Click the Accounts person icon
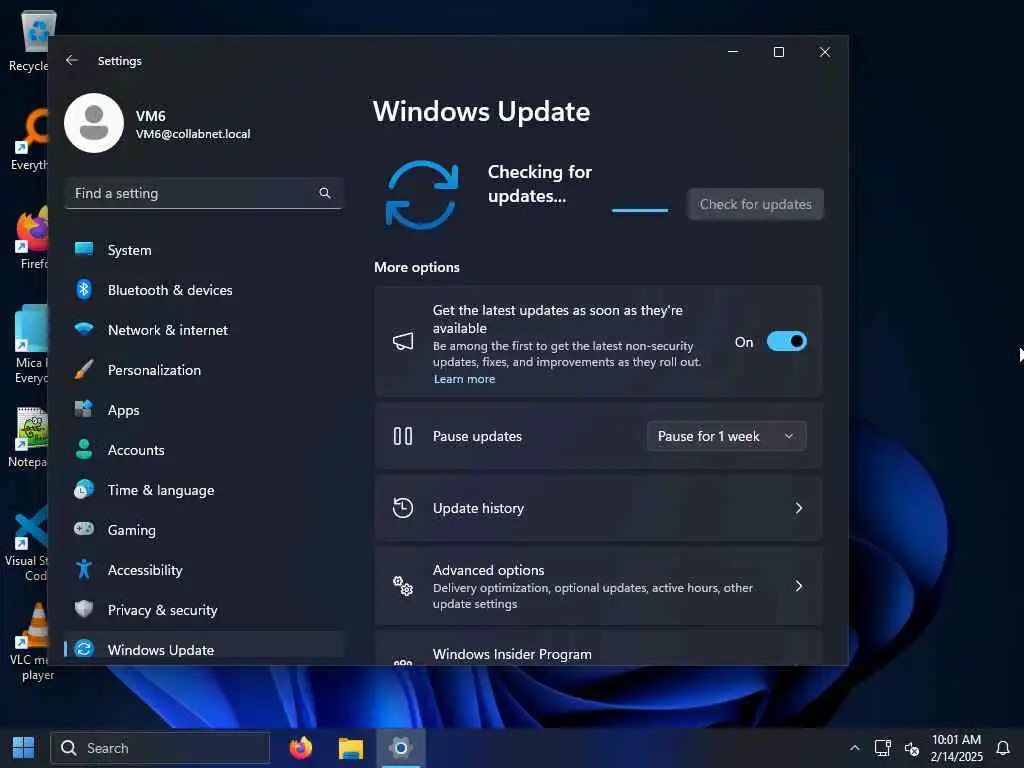This screenshot has height=768, width=1024. pos(84,449)
